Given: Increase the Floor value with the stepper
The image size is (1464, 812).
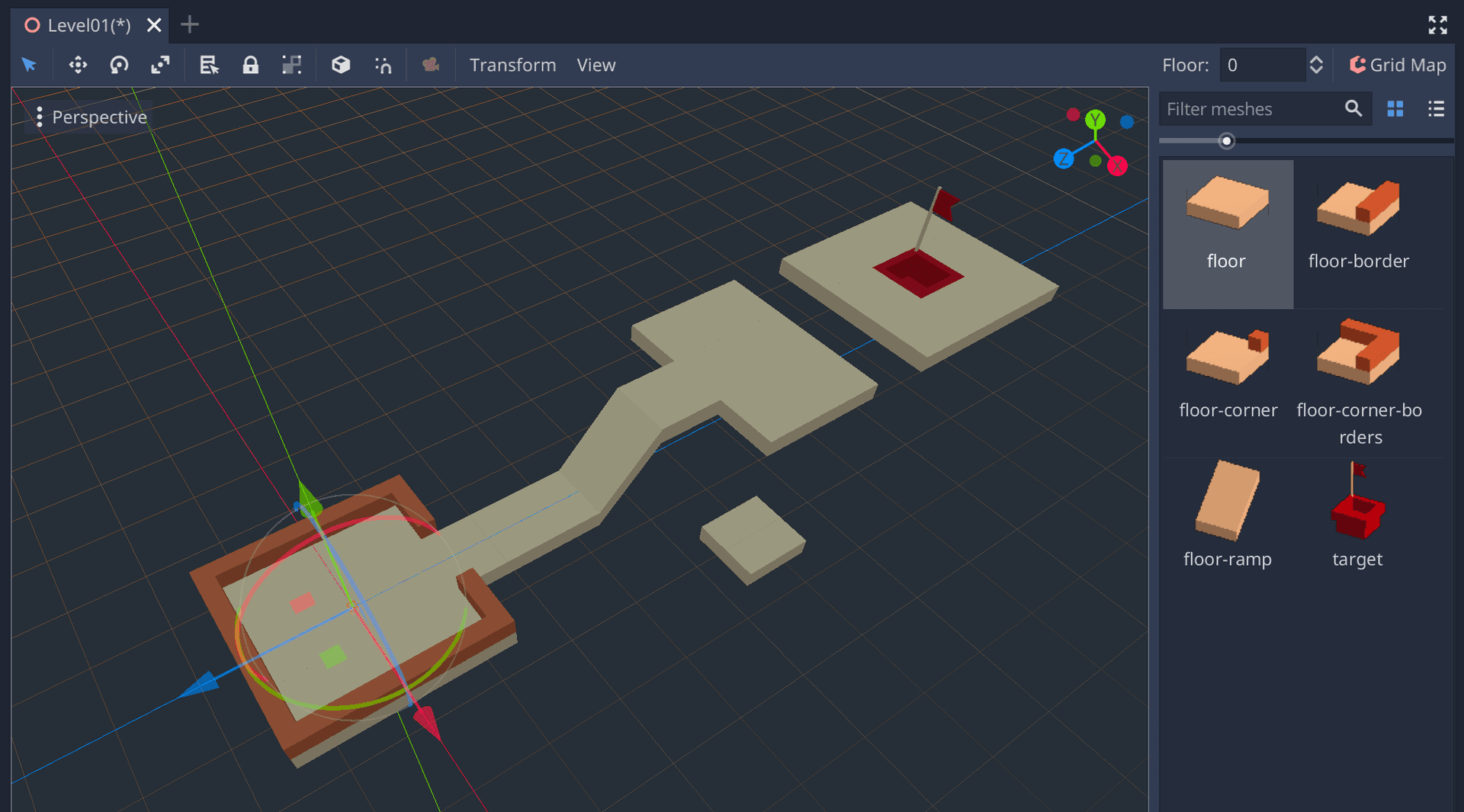Looking at the screenshot, I should [x=1317, y=59].
